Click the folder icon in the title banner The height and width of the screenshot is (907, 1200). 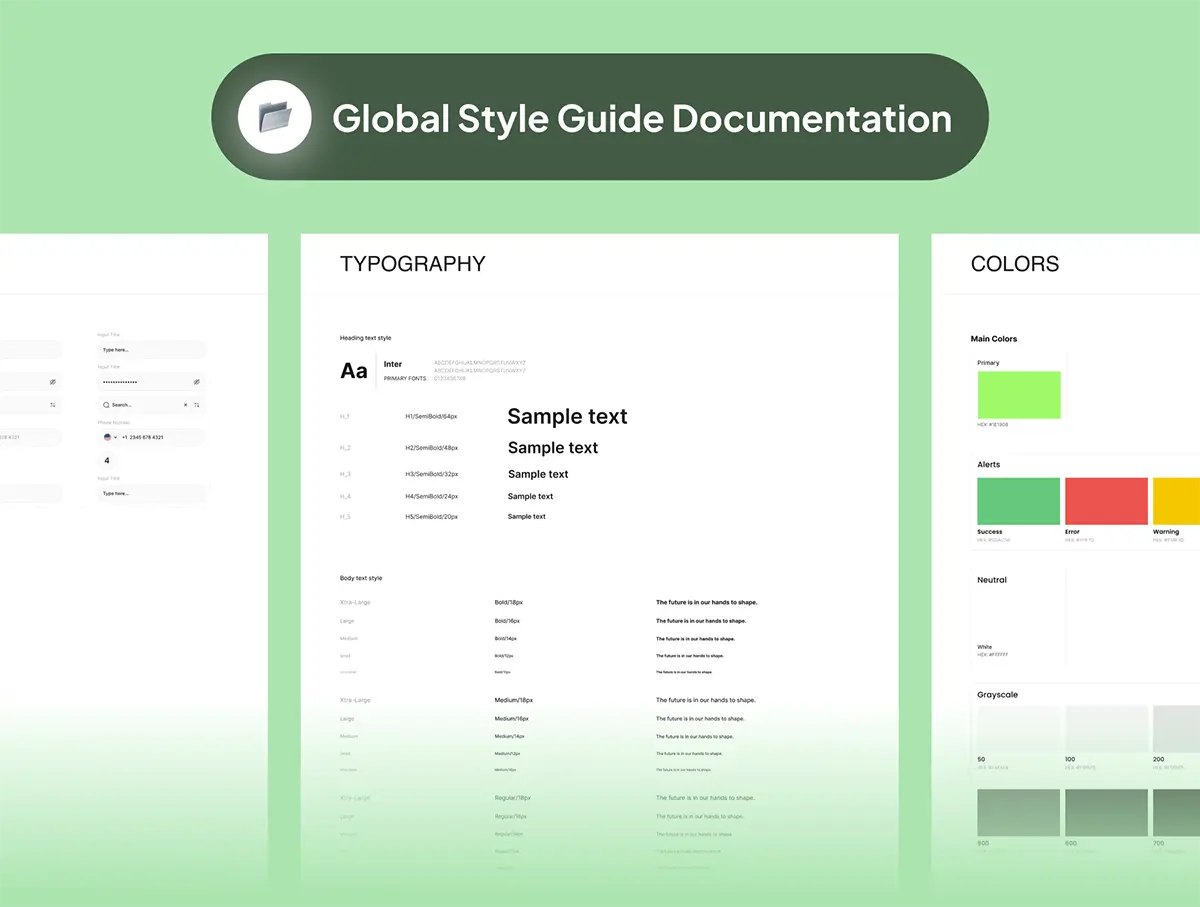point(274,117)
